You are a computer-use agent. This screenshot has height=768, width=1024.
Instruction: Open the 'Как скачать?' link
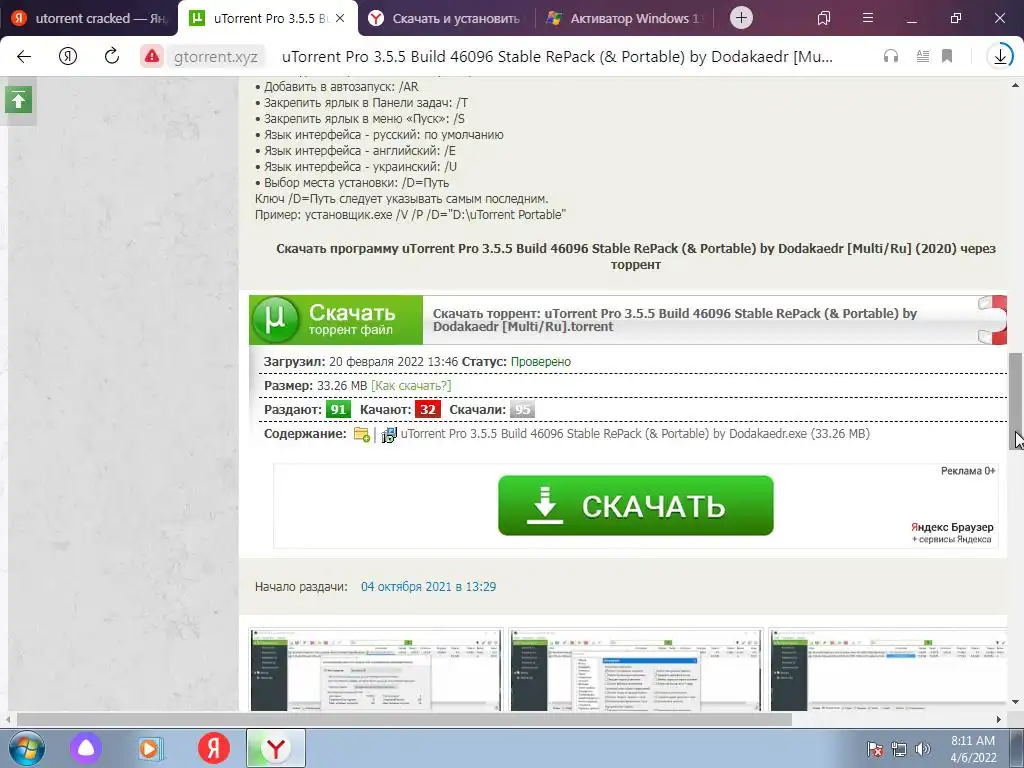[x=411, y=386]
